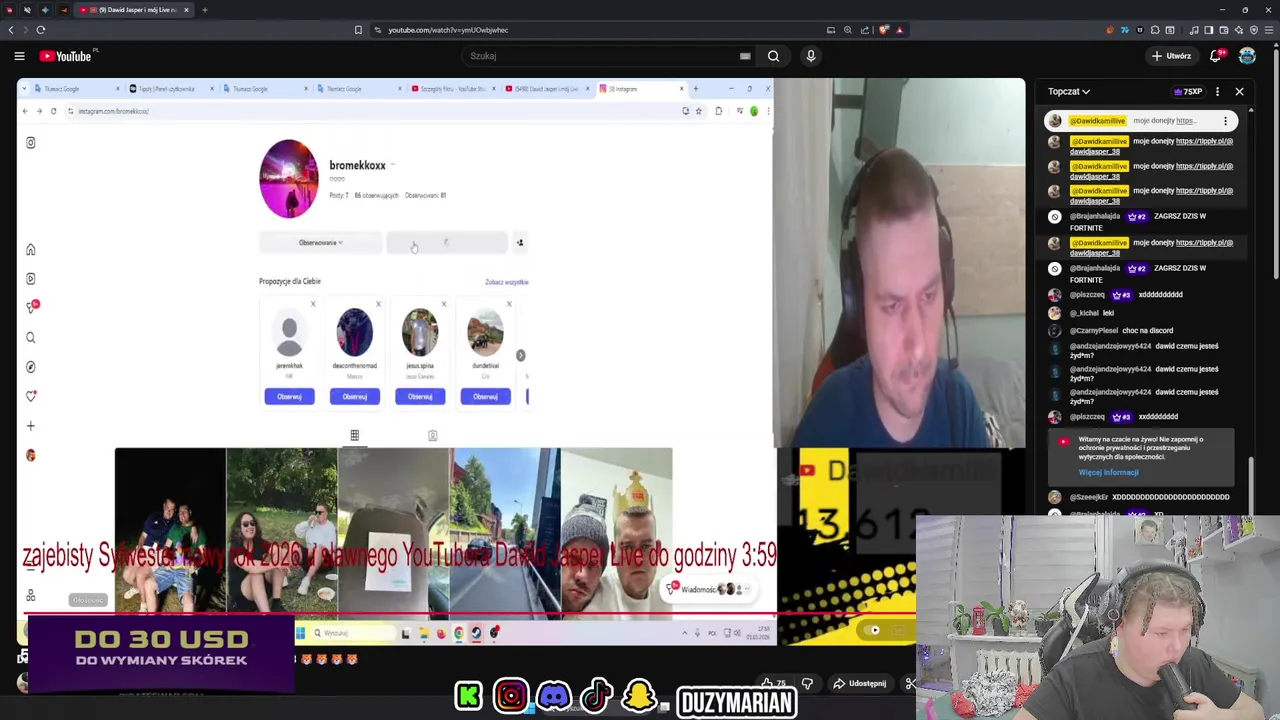The image size is (1280, 720).
Task: Follow jeremkhak with Obserwuj
Action: tap(289, 397)
